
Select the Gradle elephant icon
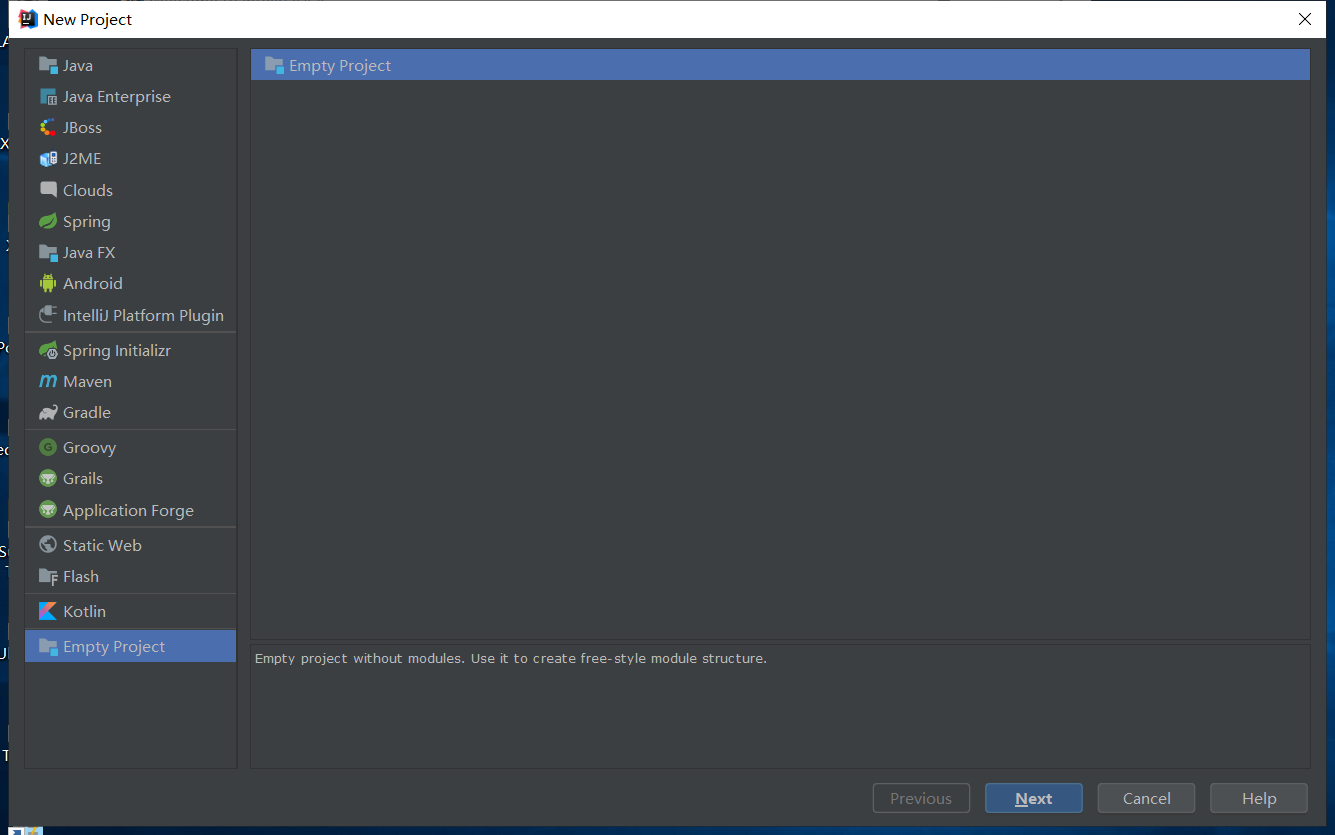(48, 413)
